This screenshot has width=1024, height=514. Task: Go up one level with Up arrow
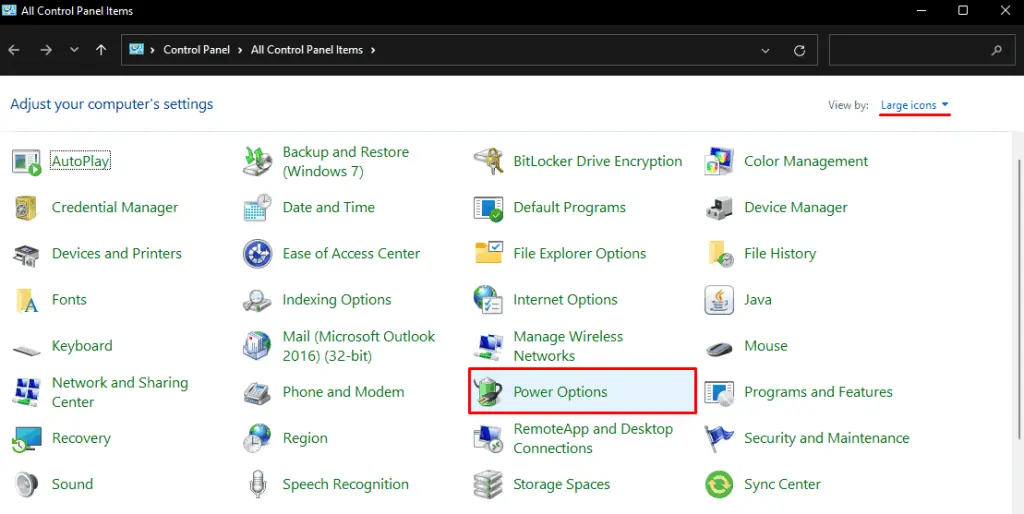pos(101,50)
